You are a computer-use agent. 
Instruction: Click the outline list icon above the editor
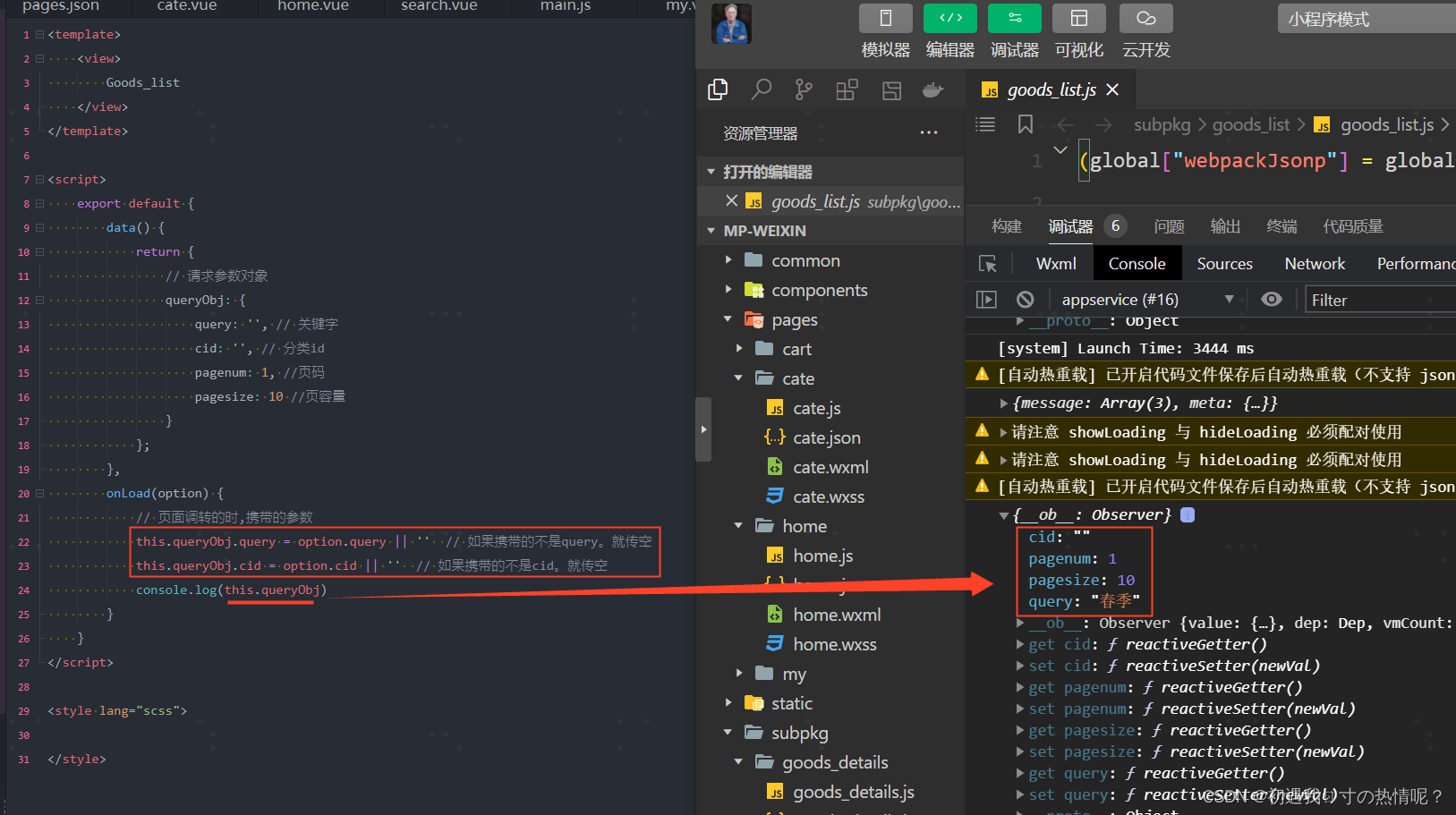coord(985,124)
